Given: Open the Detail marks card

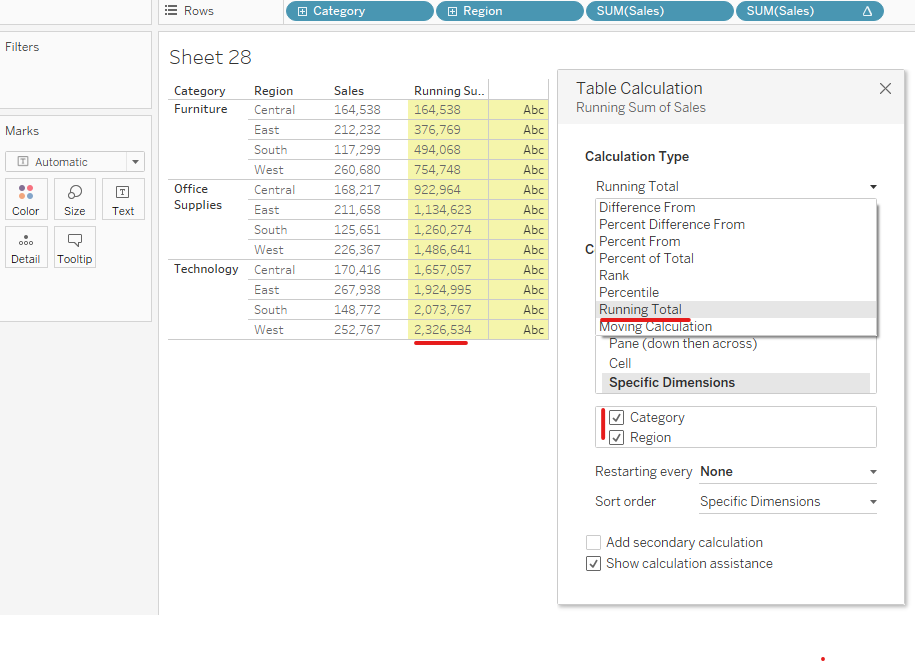Looking at the screenshot, I should (26, 247).
